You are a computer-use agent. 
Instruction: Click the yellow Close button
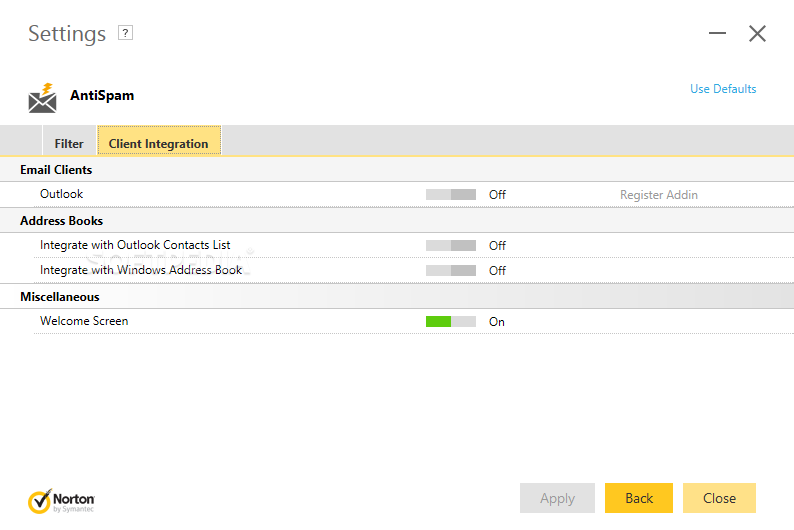(x=719, y=498)
